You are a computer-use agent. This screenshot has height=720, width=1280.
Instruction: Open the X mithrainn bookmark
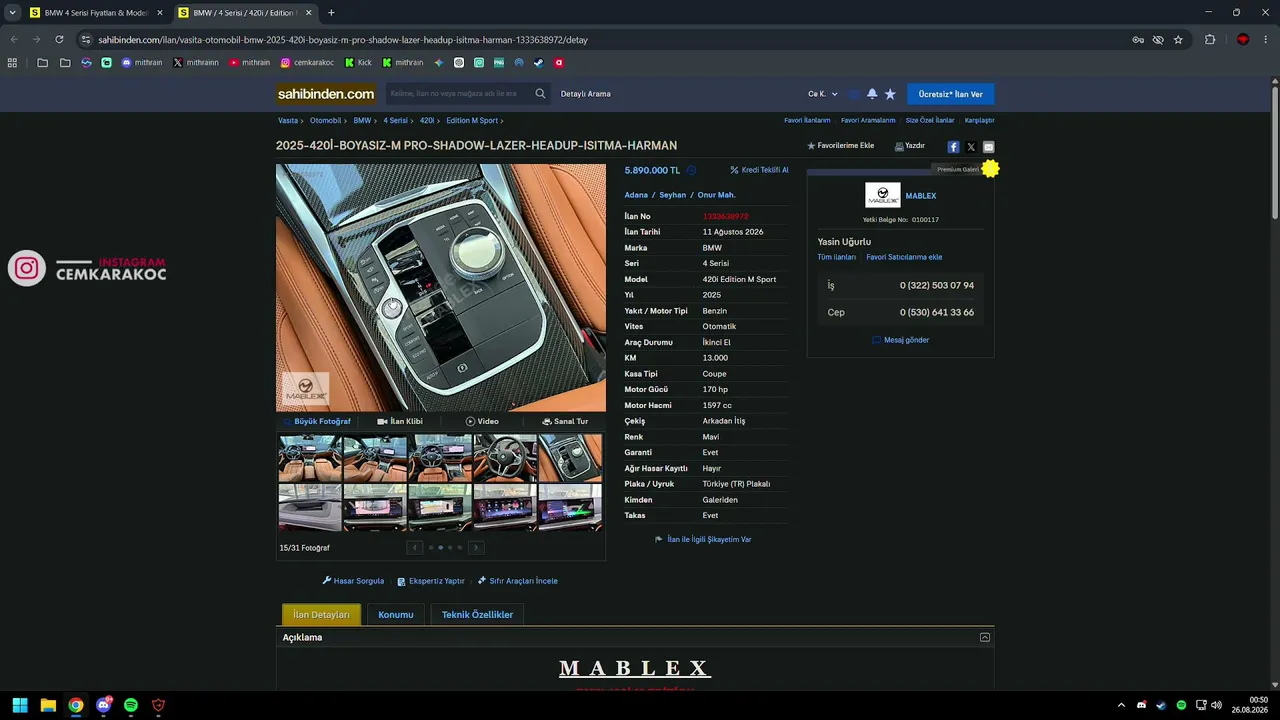[196, 62]
